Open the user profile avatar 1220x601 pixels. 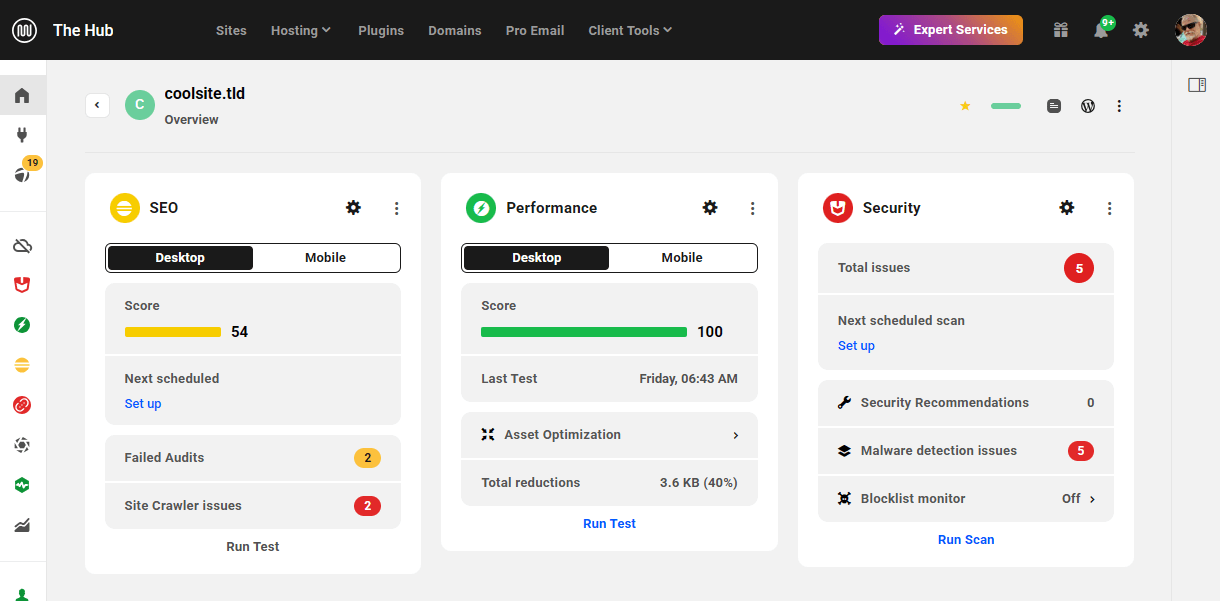(1190, 30)
